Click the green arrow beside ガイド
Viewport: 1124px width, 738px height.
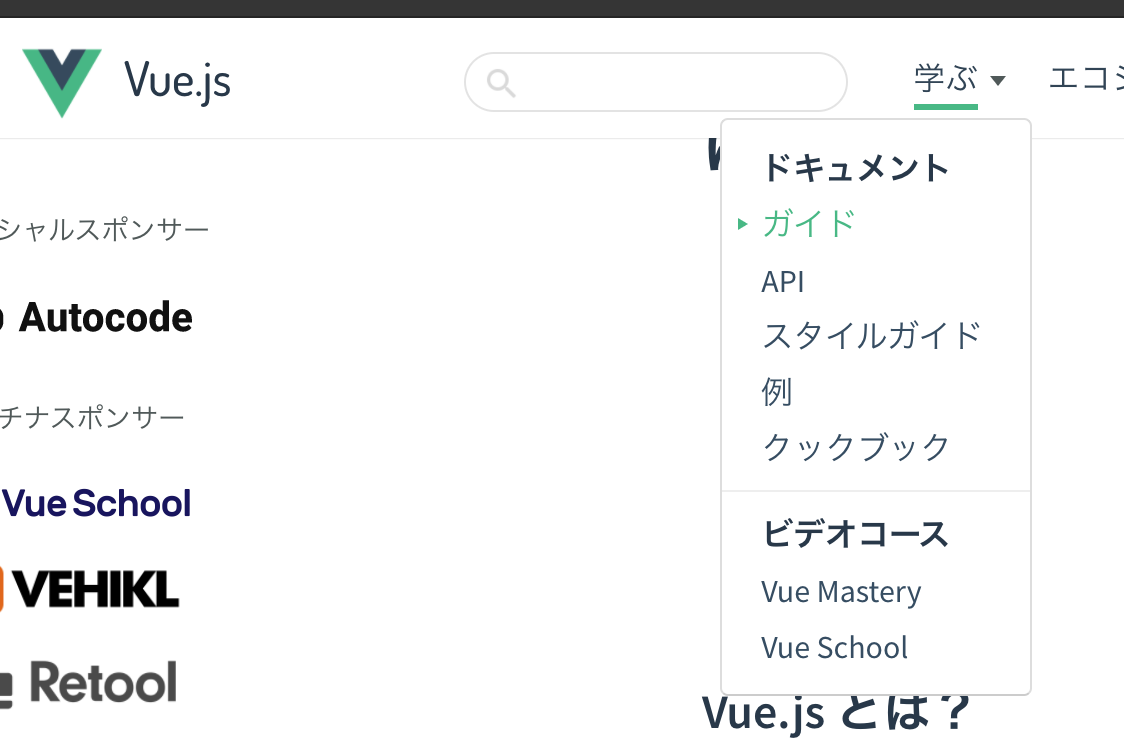741,225
